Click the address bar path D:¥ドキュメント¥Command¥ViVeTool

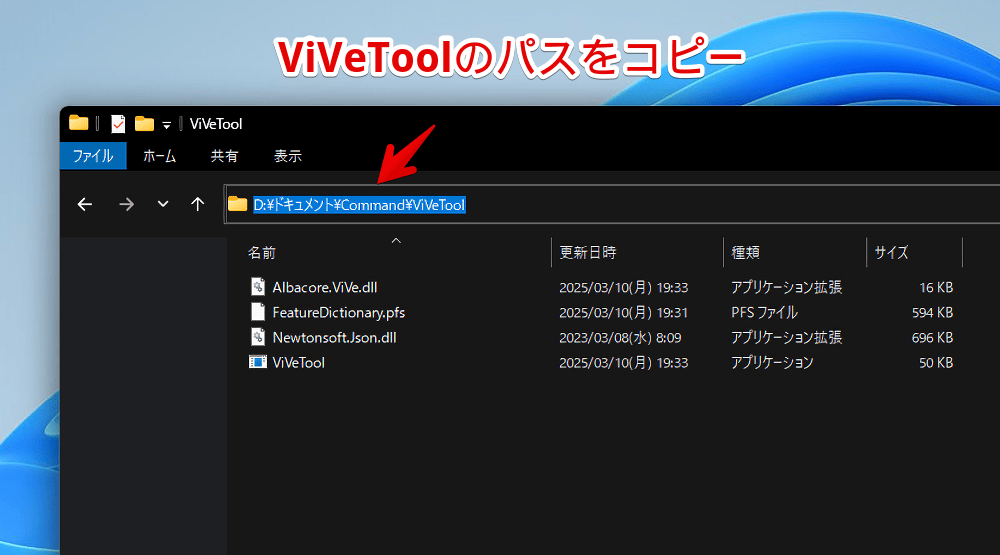[x=359, y=205]
